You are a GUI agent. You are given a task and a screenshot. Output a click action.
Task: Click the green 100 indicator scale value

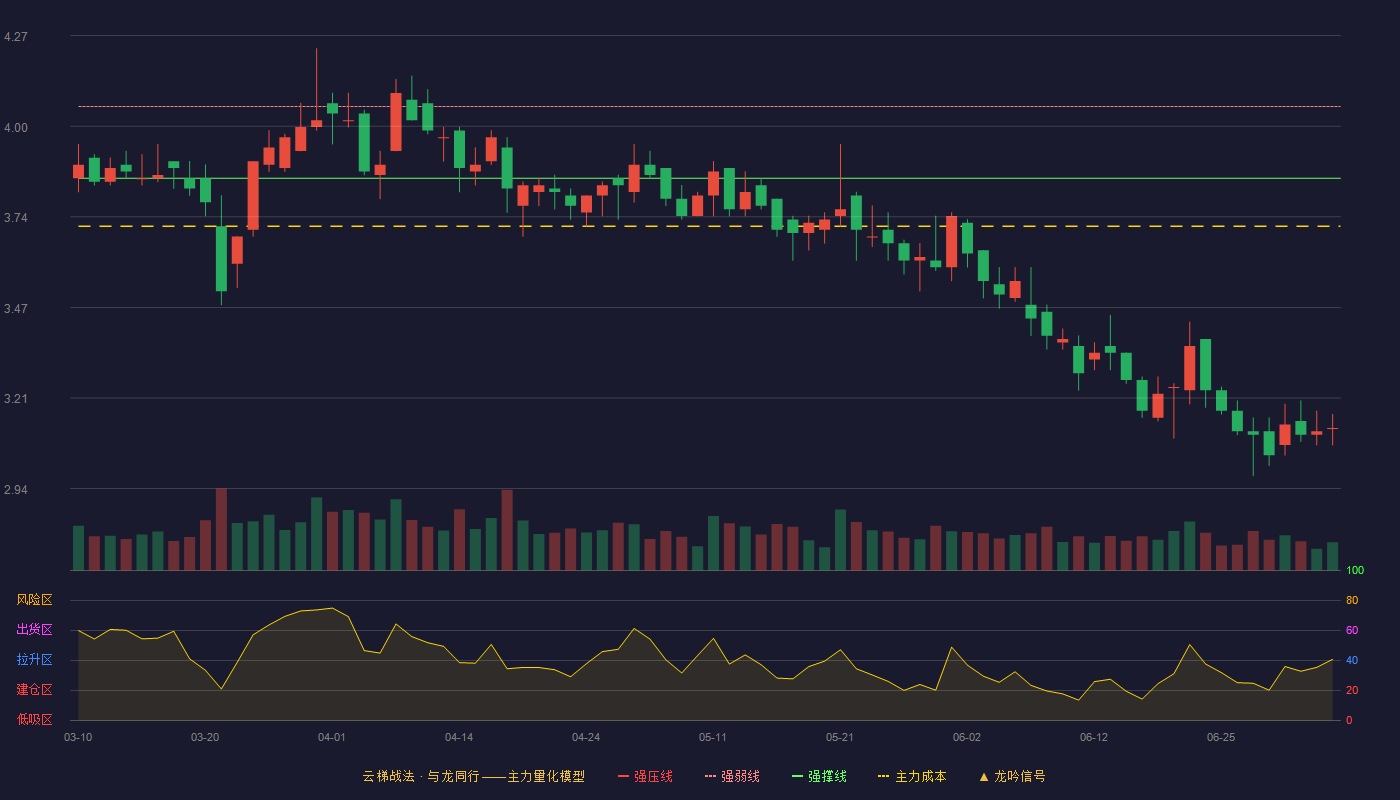(x=1355, y=571)
